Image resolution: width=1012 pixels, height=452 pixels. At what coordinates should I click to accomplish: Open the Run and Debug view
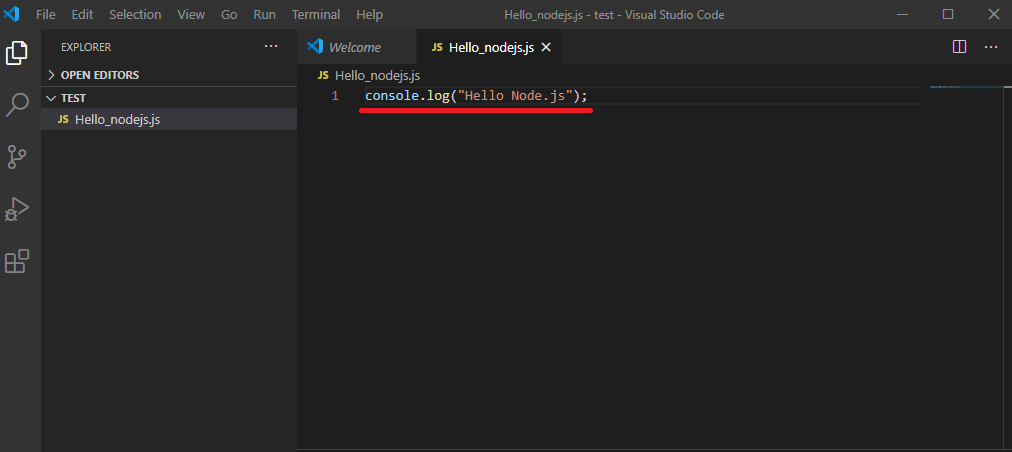pyautogui.click(x=17, y=209)
